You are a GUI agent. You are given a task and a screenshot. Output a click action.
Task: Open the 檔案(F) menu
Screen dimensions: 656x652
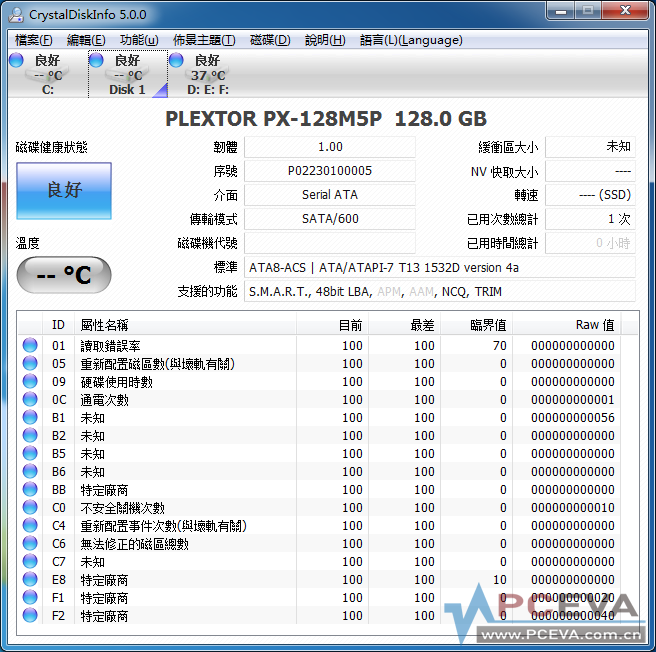tap(33, 40)
